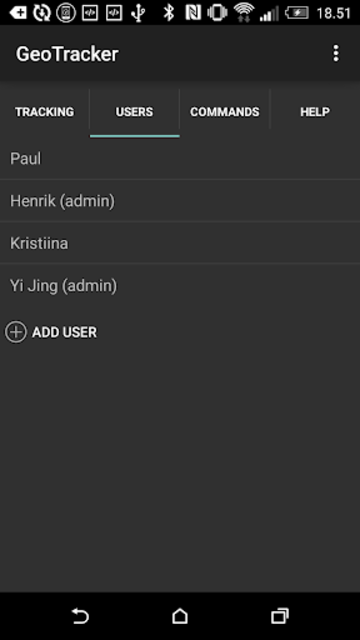
Task: Switch to the Tracking tab
Action: pyautogui.click(x=44, y=112)
